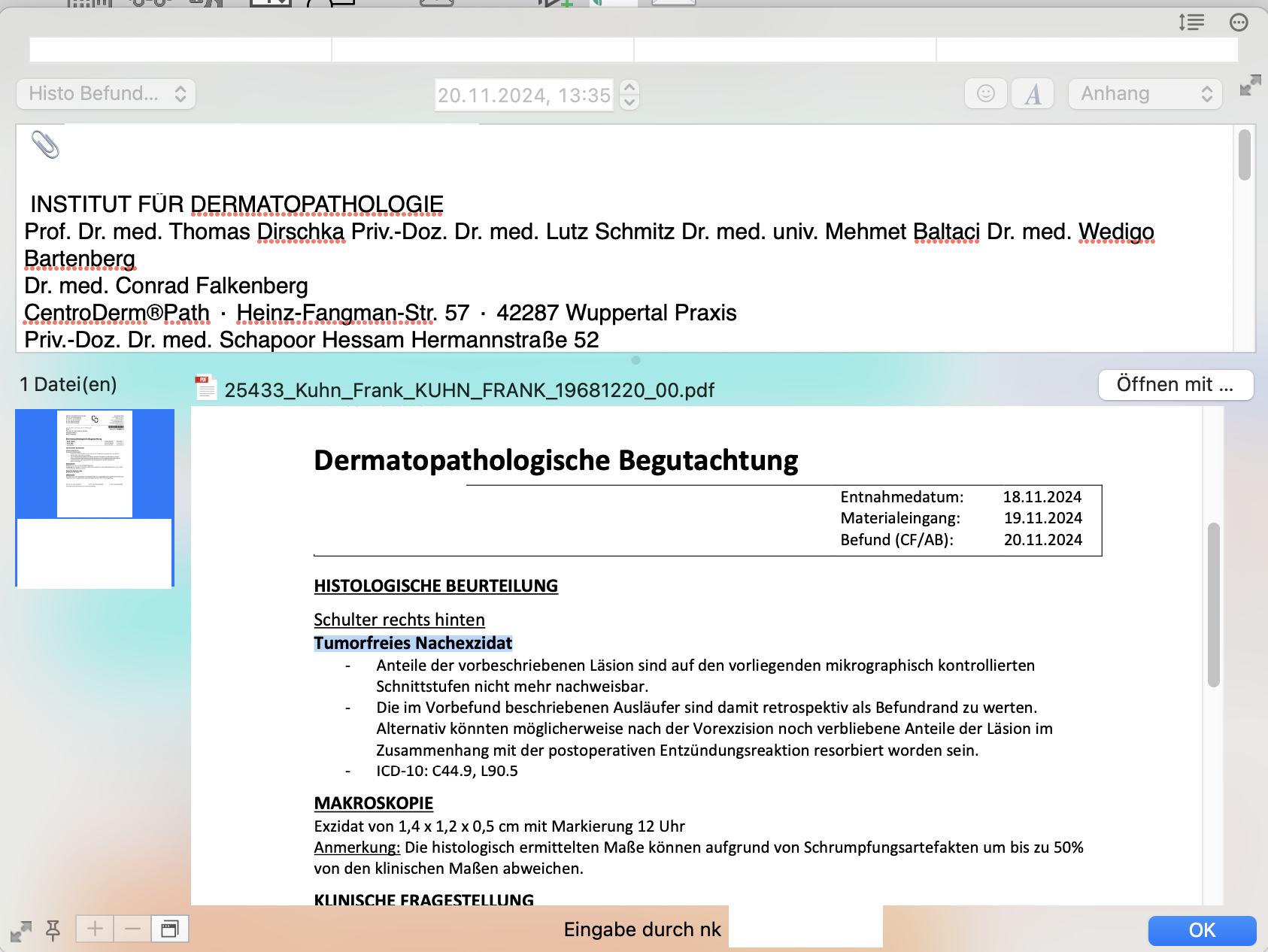Image resolution: width=1268 pixels, height=952 pixels.
Task: Click the paperclip attachment icon
Action: 45,145
